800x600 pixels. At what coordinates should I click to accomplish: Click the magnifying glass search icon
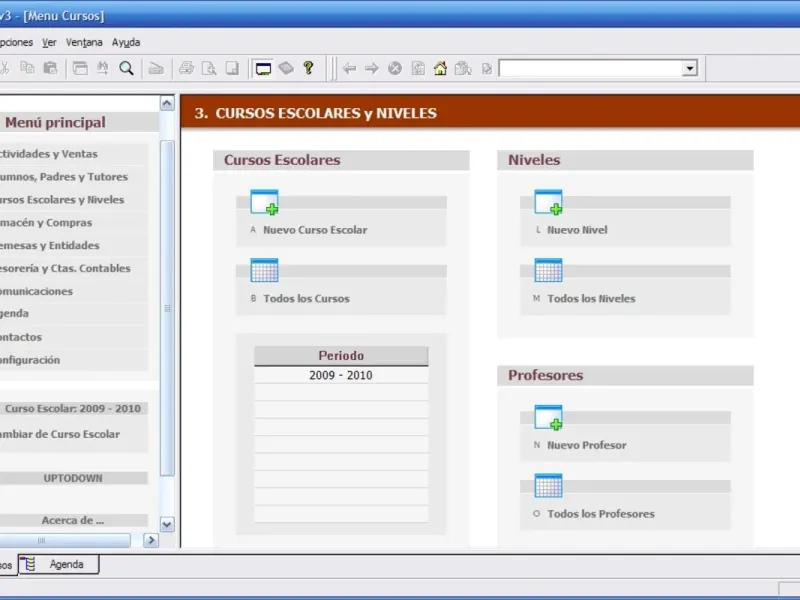click(126, 68)
